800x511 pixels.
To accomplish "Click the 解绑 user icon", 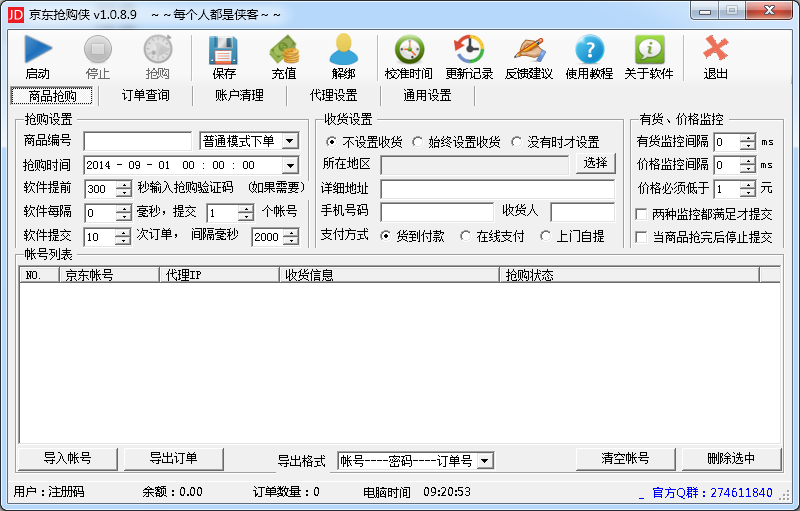I will (x=343, y=49).
